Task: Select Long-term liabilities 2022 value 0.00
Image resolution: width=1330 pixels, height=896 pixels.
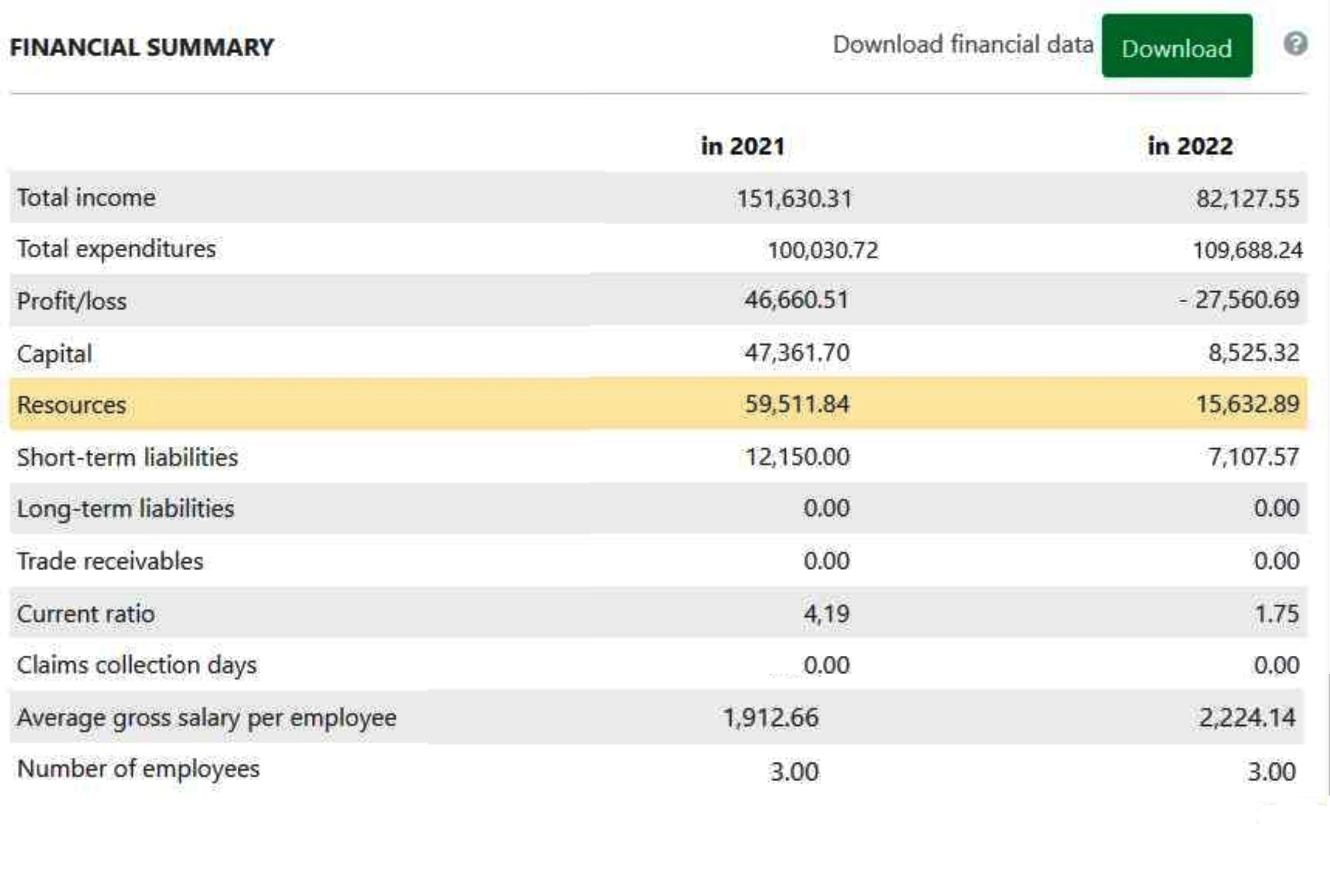Action: click(x=1277, y=508)
